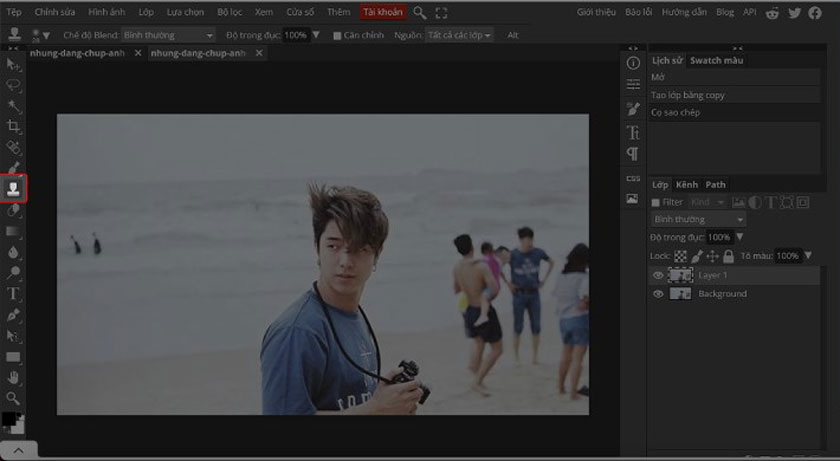840x461 pixels.
Task: Open the Properties sliders panel icon
Action: click(x=633, y=85)
